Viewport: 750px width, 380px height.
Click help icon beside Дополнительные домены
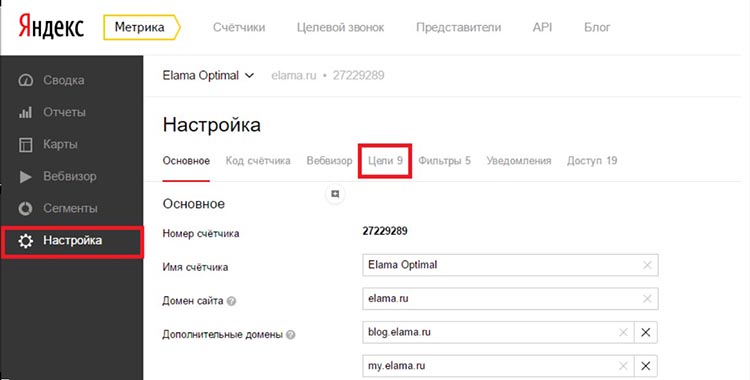click(x=290, y=335)
